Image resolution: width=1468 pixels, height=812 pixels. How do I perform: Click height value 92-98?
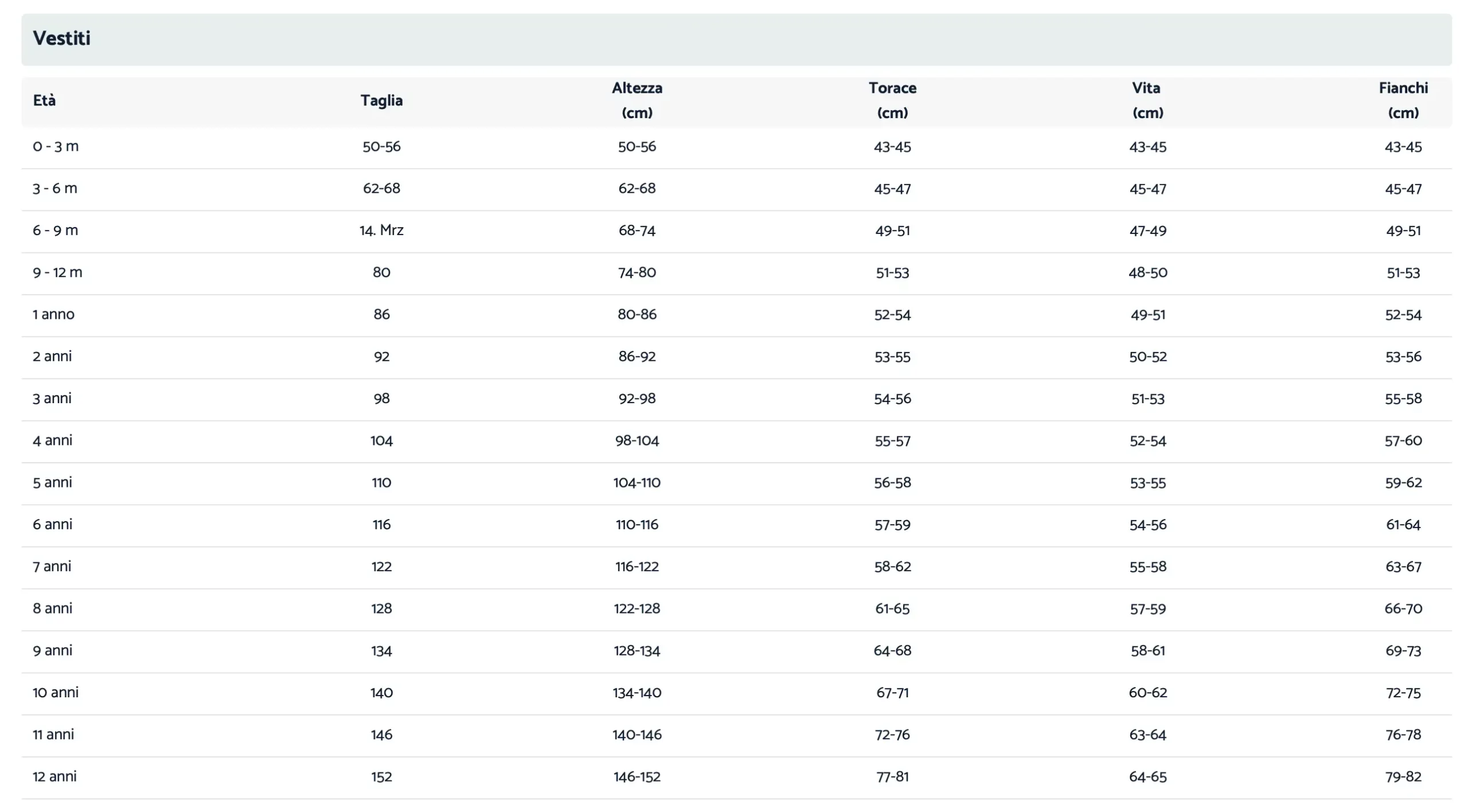coord(637,399)
